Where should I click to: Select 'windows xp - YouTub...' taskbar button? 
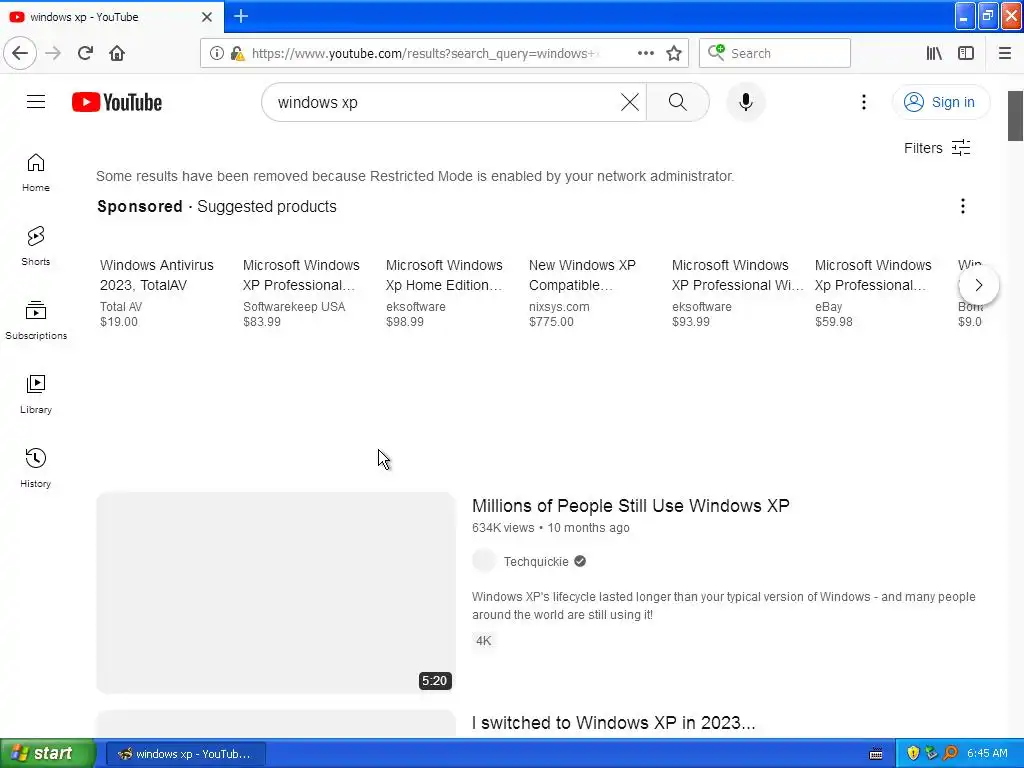tap(185, 754)
